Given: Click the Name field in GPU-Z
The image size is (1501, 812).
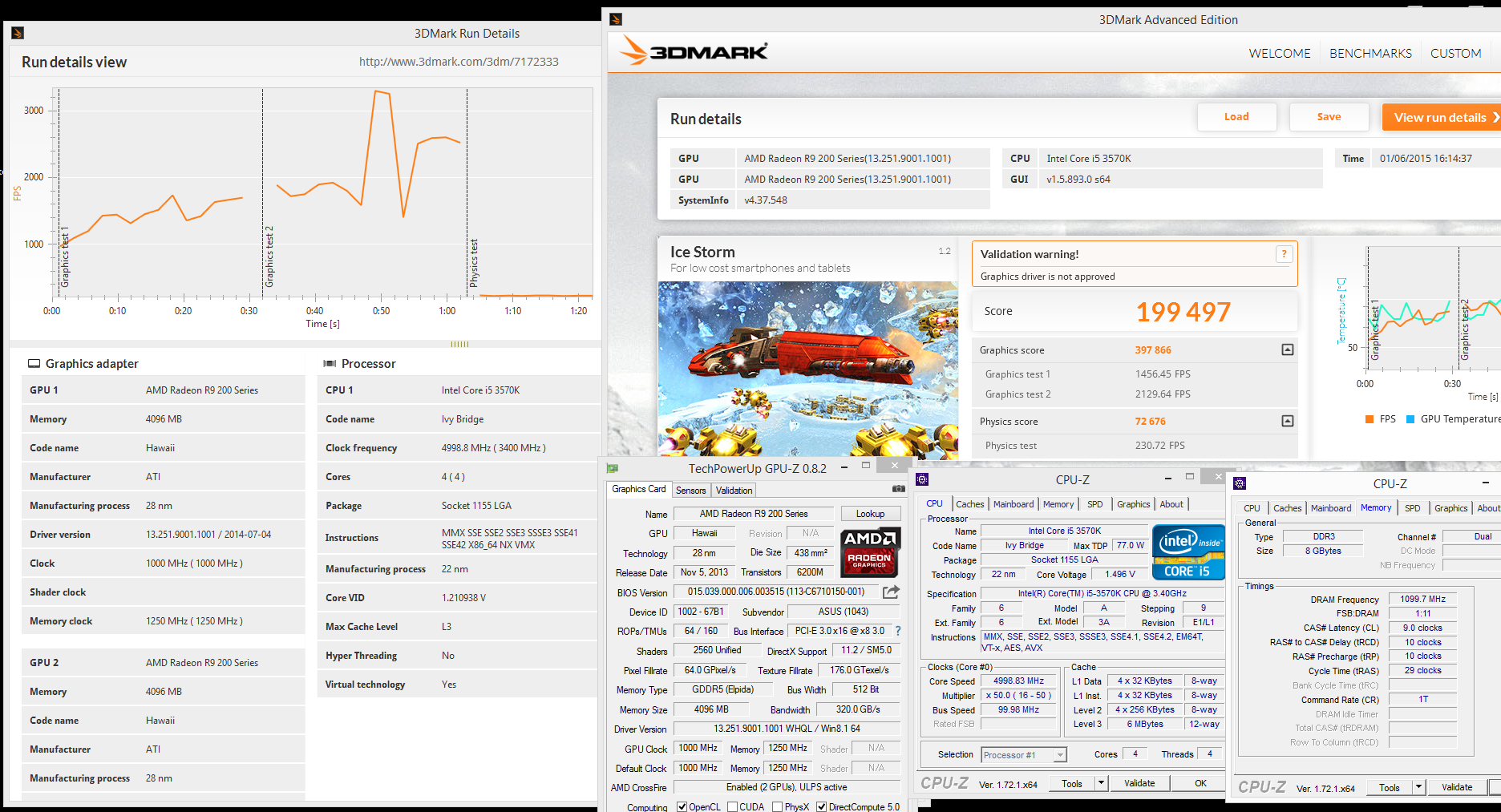Looking at the screenshot, I should [753, 514].
